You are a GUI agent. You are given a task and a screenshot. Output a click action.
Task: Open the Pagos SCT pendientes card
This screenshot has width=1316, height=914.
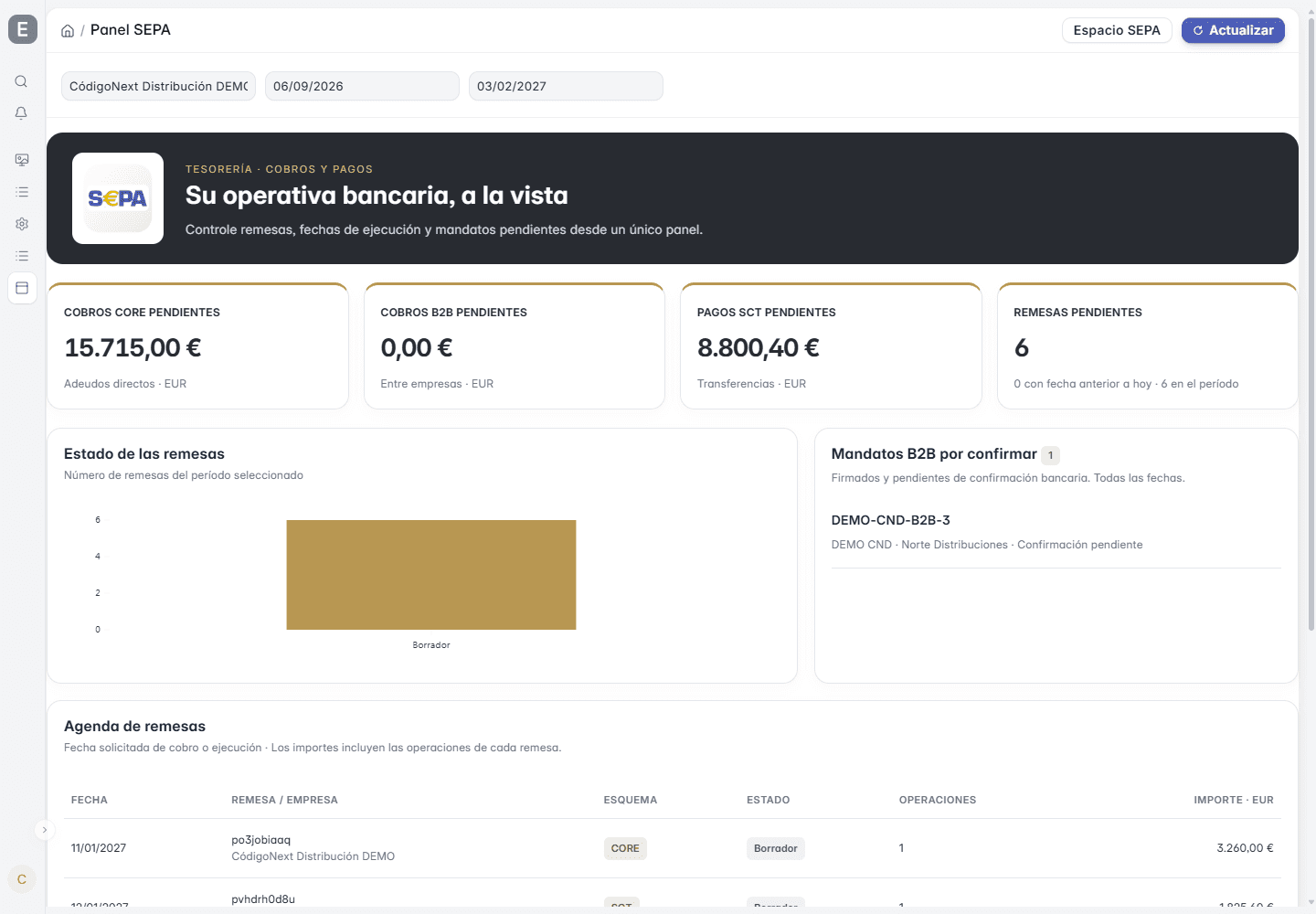[831, 345]
